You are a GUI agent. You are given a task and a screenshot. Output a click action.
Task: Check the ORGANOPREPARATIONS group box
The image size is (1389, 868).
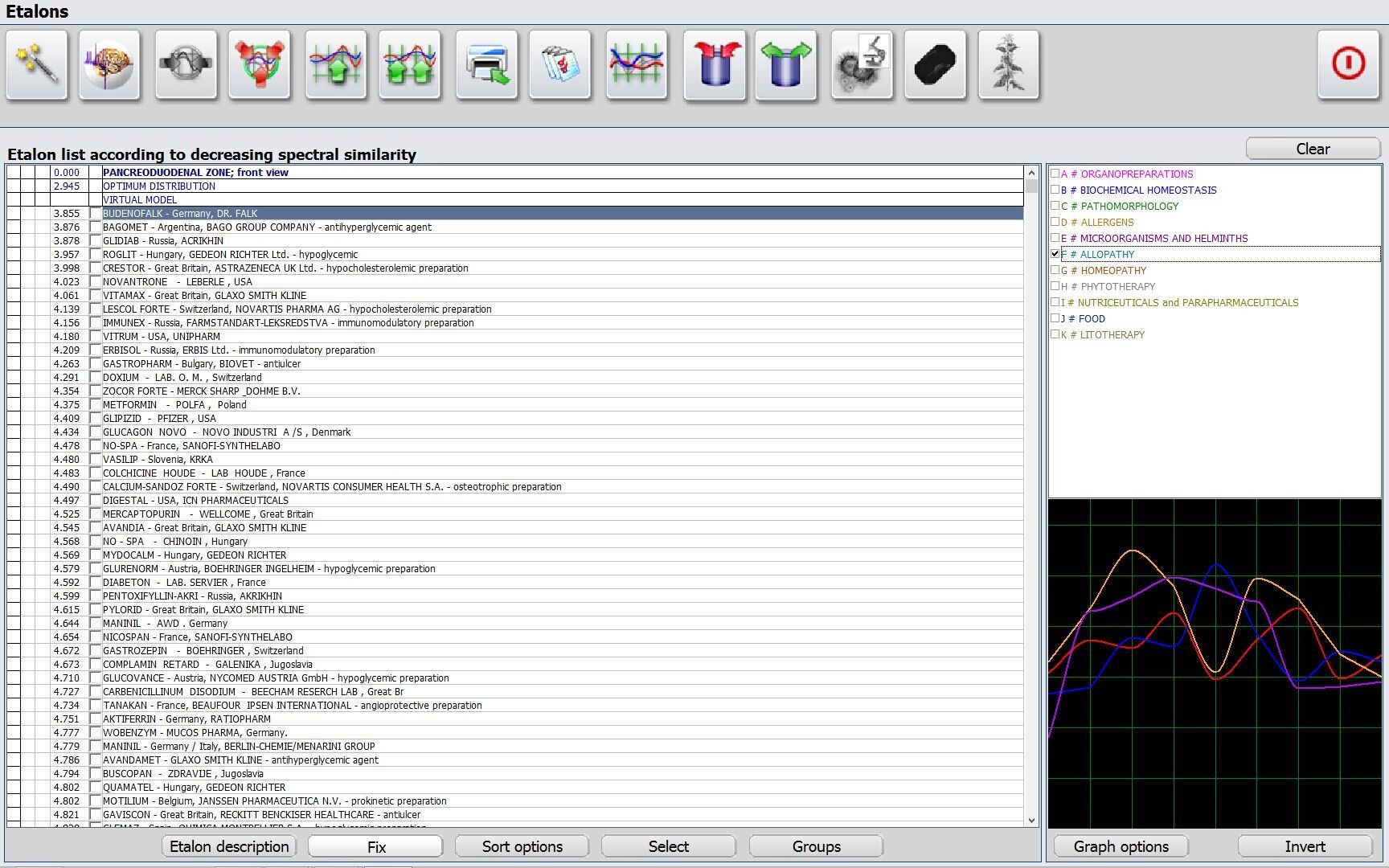(x=1055, y=174)
